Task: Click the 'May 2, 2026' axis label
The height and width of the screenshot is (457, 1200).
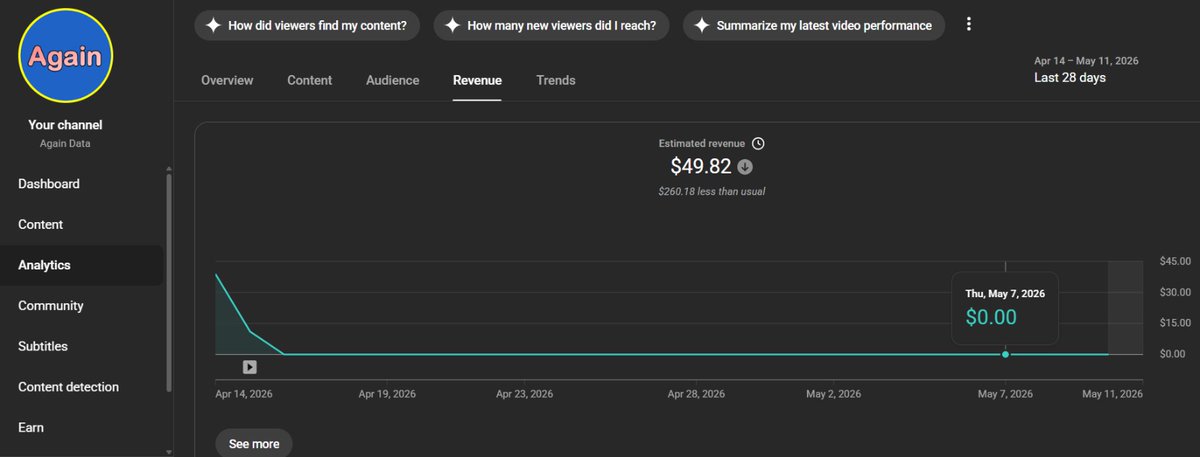Action: 833,394
